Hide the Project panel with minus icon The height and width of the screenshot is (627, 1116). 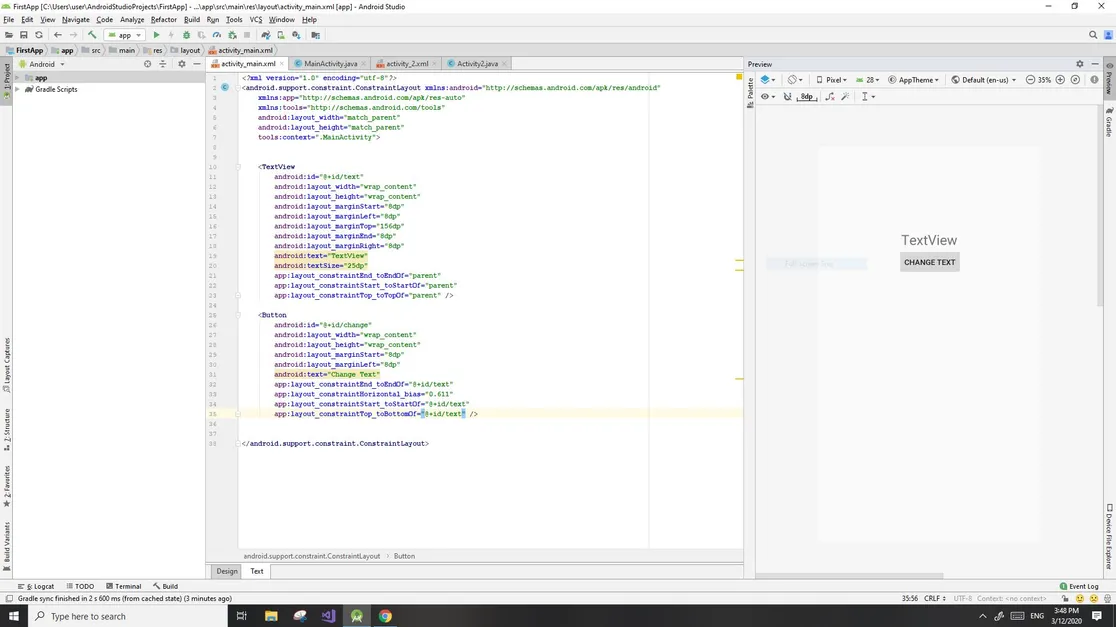click(x=197, y=64)
